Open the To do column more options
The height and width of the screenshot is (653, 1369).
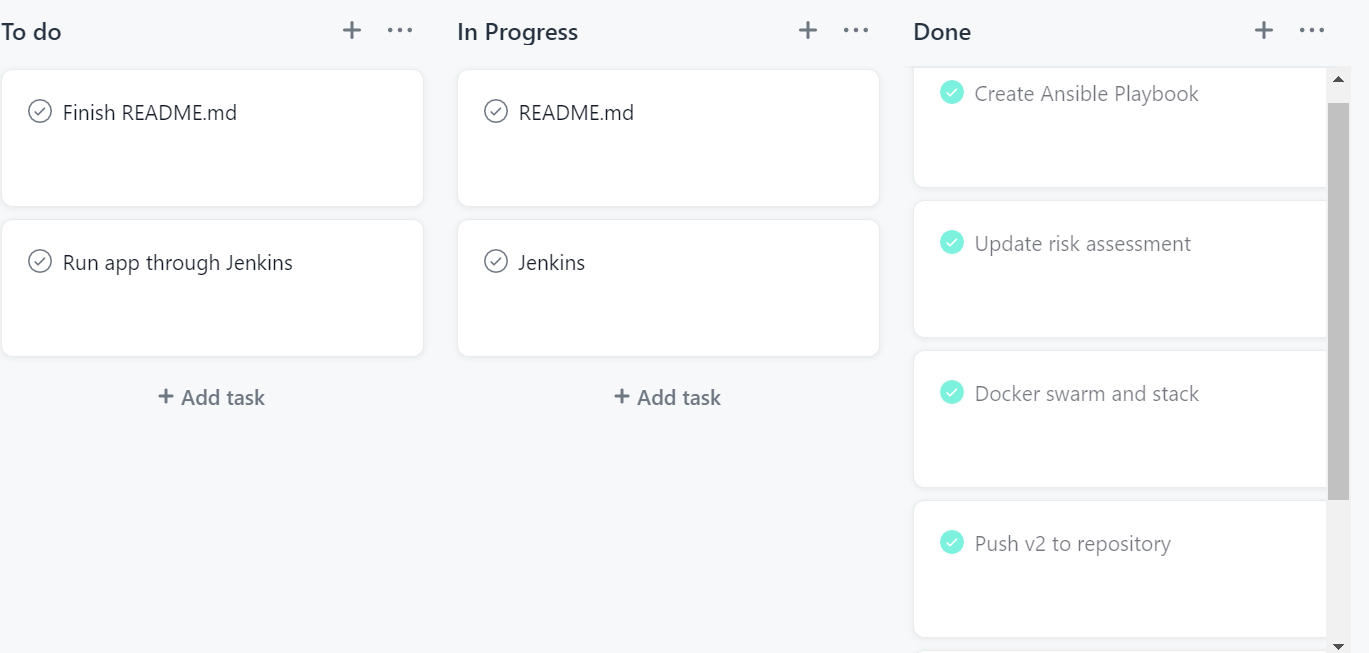(x=400, y=31)
